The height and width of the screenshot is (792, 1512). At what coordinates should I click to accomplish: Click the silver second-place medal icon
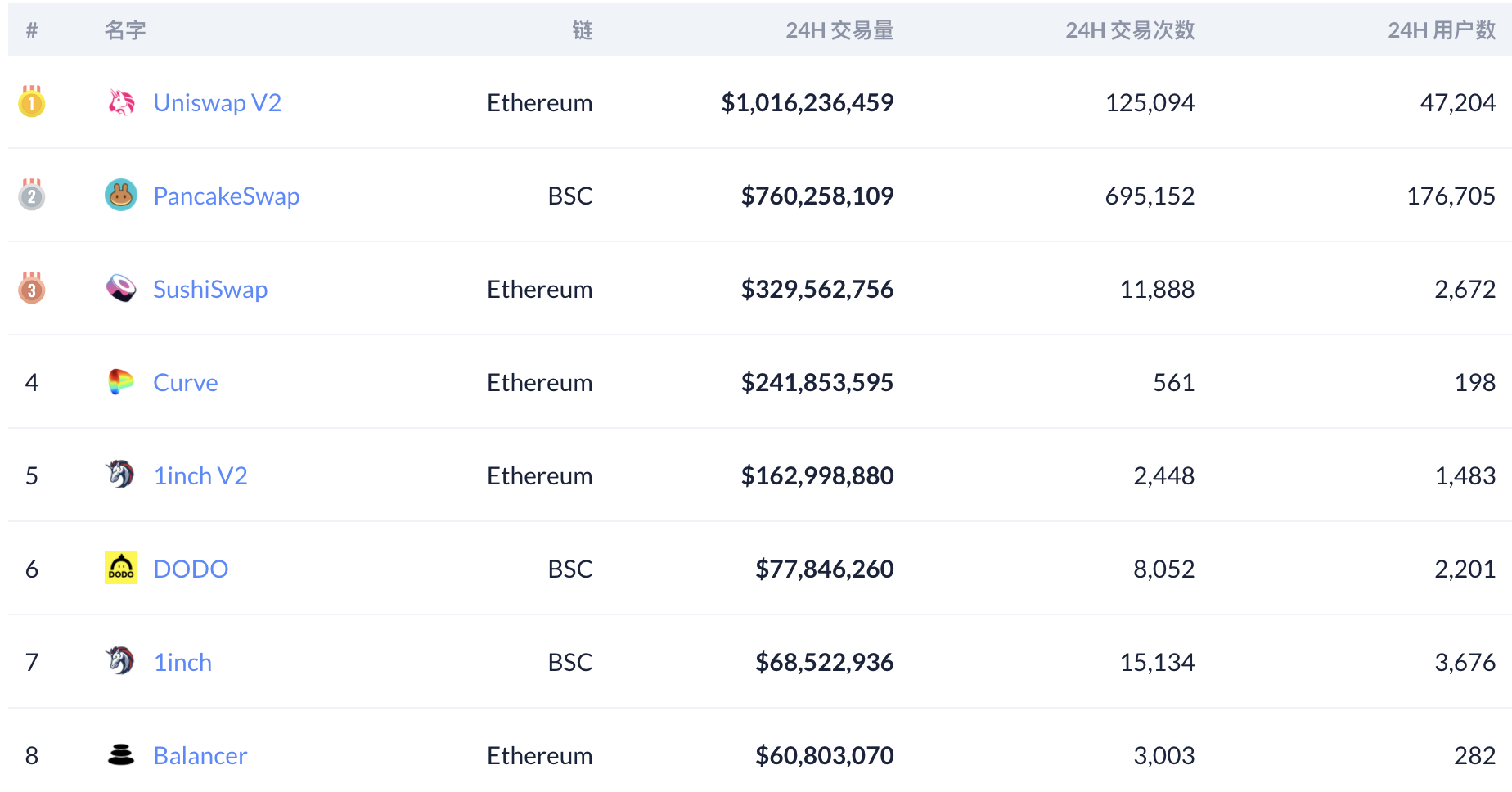click(x=31, y=196)
